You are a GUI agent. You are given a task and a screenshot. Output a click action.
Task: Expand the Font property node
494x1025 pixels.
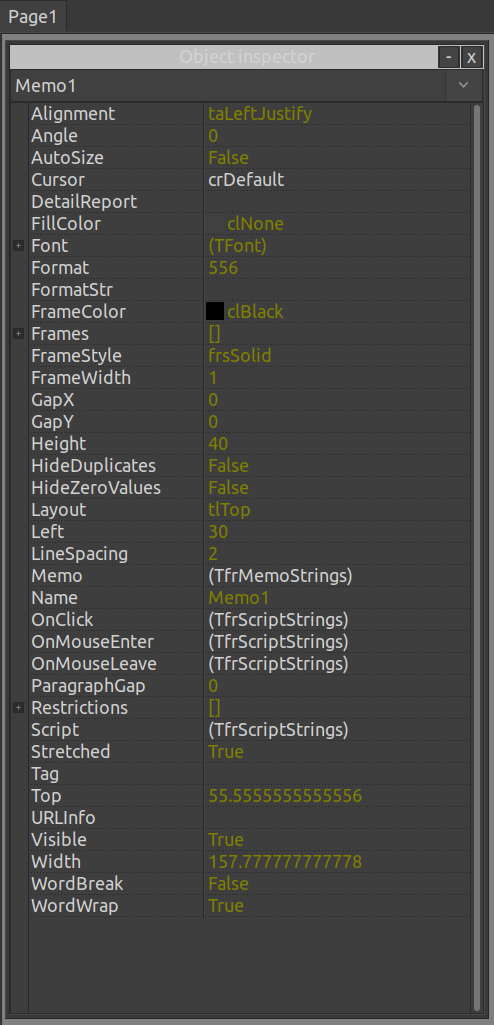coord(18,246)
